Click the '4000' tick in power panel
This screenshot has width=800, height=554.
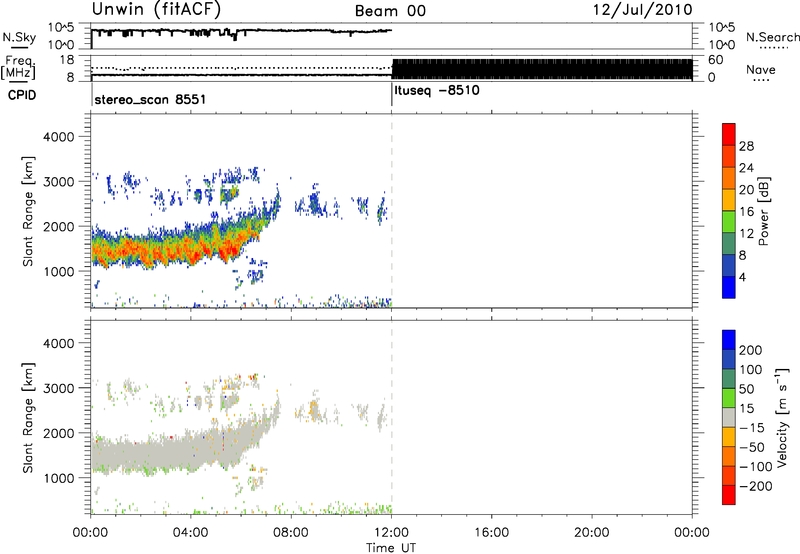pos(58,137)
